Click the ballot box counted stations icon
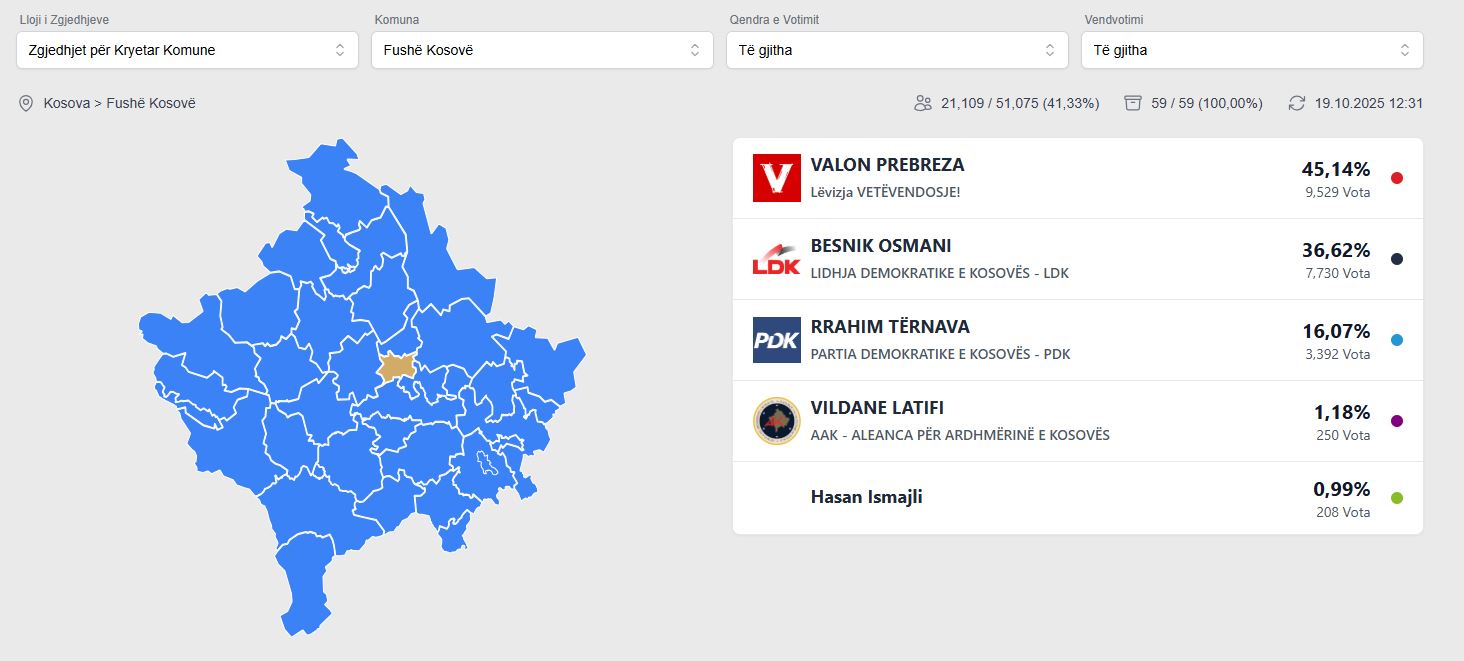 point(1133,103)
